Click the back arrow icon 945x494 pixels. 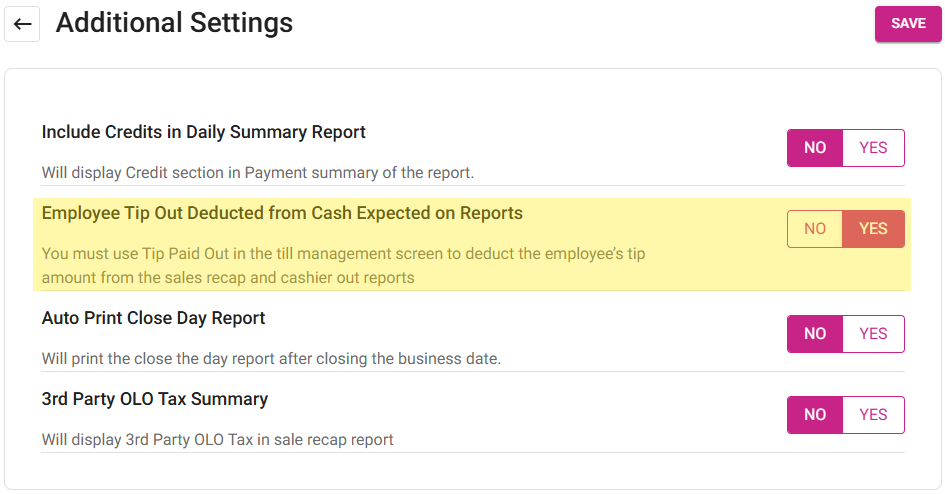[x=22, y=24]
